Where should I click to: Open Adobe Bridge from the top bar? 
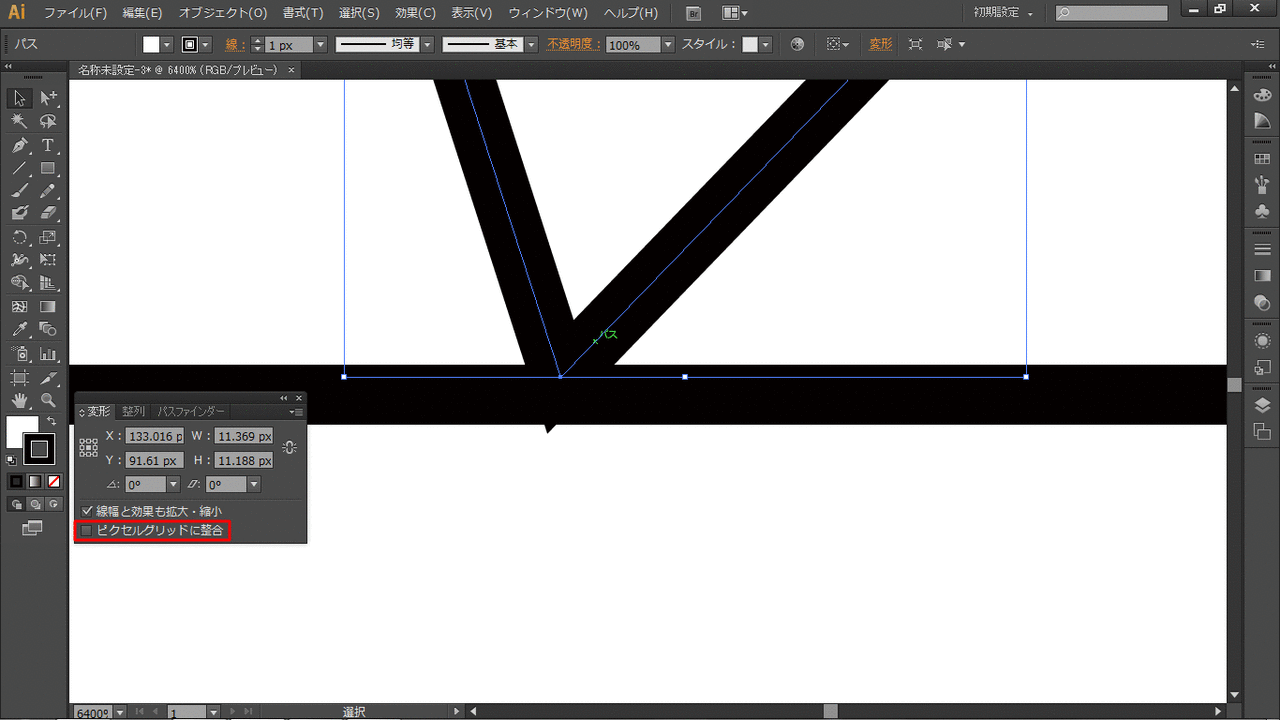click(x=694, y=13)
